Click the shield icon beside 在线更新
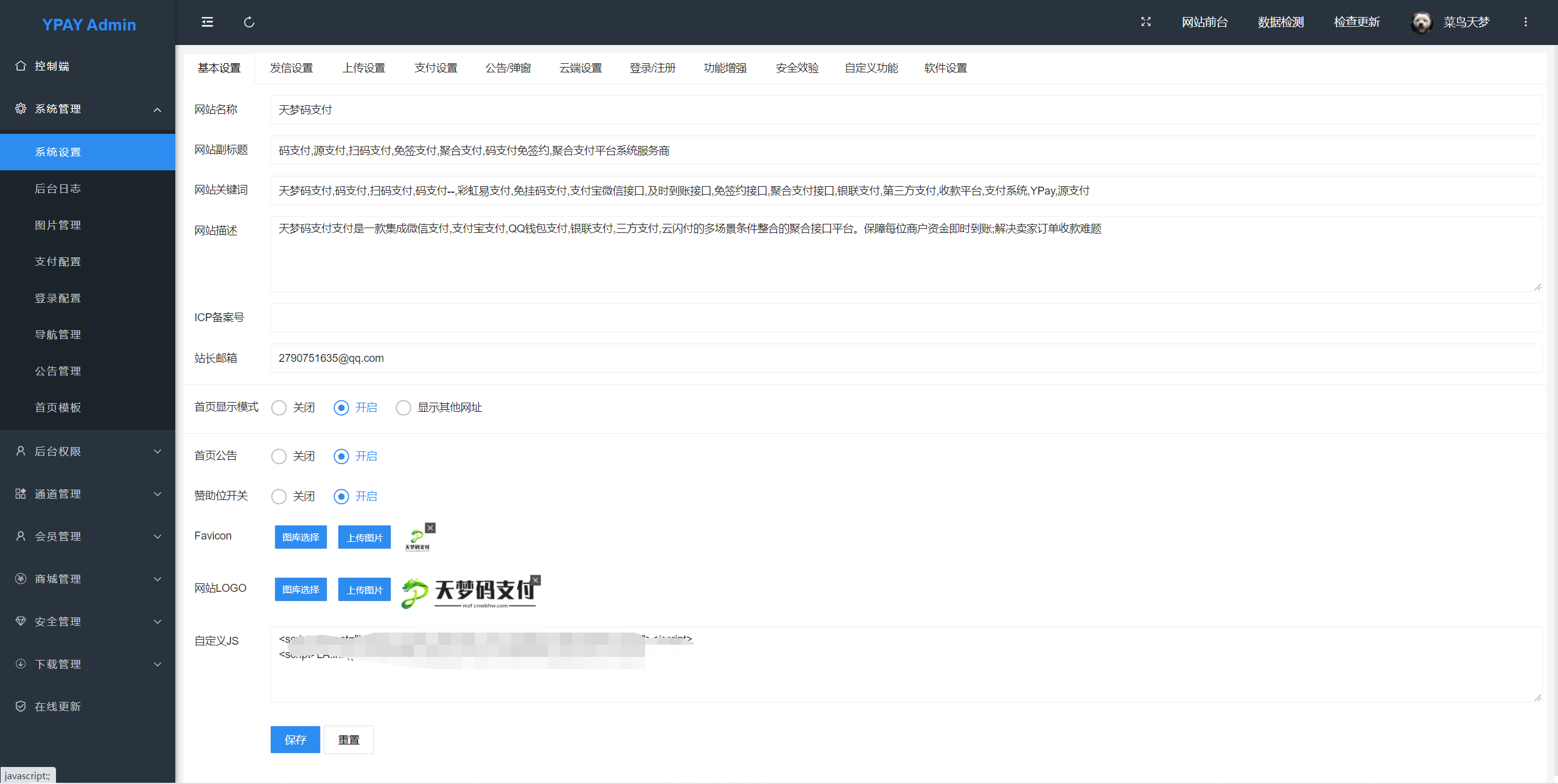1558x784 pixels. (21, 706)
